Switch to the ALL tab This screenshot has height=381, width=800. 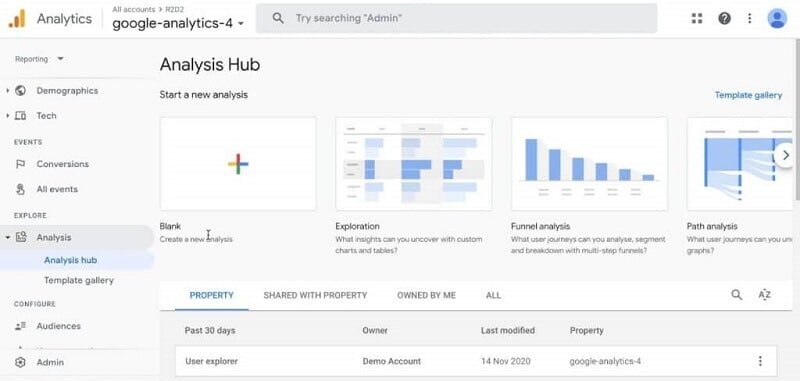(493, 295)
